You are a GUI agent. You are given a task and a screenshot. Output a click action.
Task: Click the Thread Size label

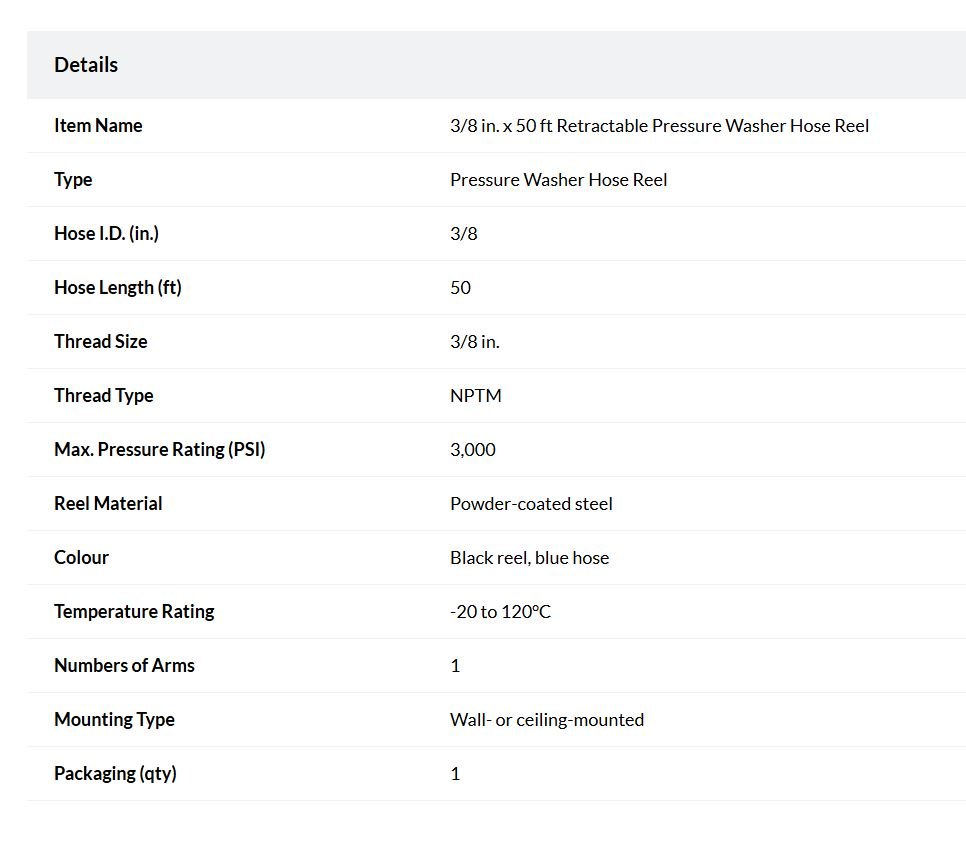tap(100, 341)
